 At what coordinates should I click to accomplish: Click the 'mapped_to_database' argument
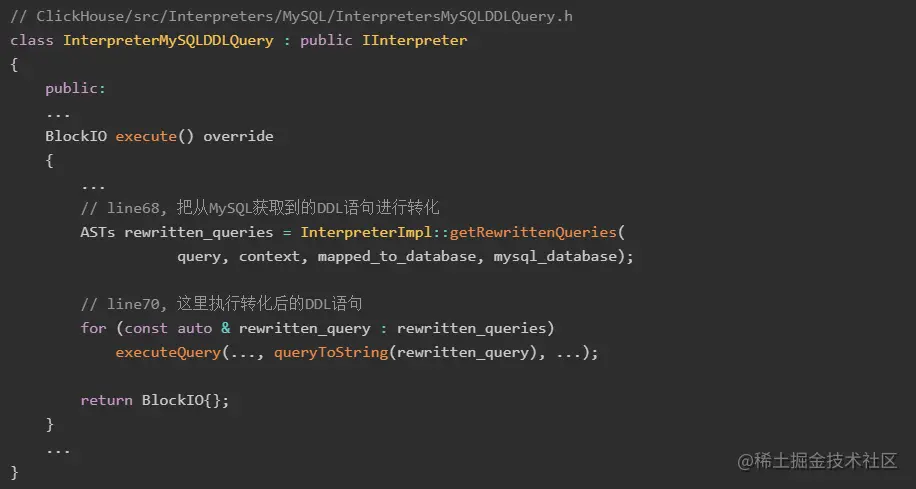point(397,256)
